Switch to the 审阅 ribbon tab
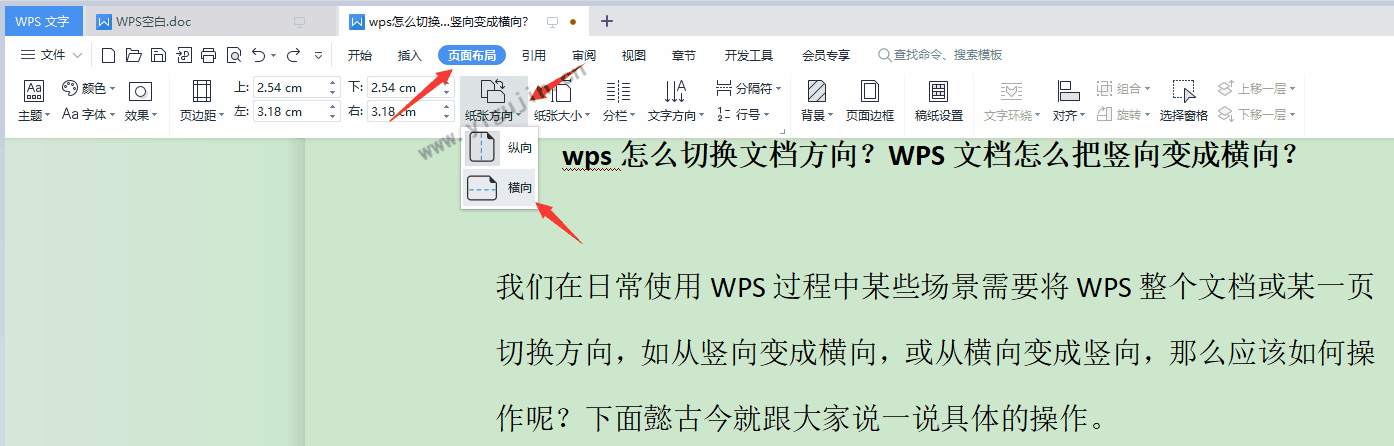 pyautogui.click(x=584, y=55)
